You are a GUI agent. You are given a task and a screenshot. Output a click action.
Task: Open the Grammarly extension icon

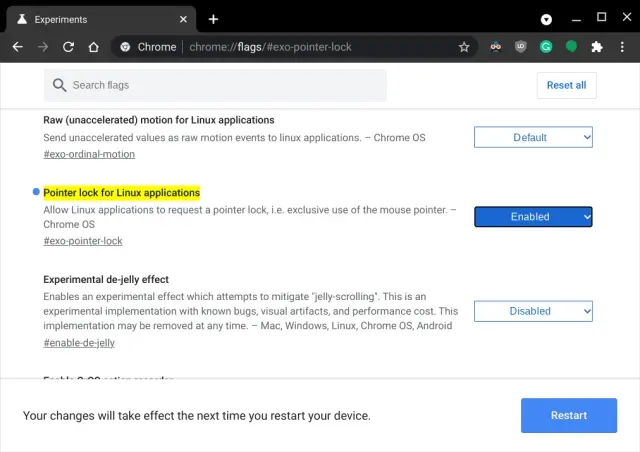(546, 47)
